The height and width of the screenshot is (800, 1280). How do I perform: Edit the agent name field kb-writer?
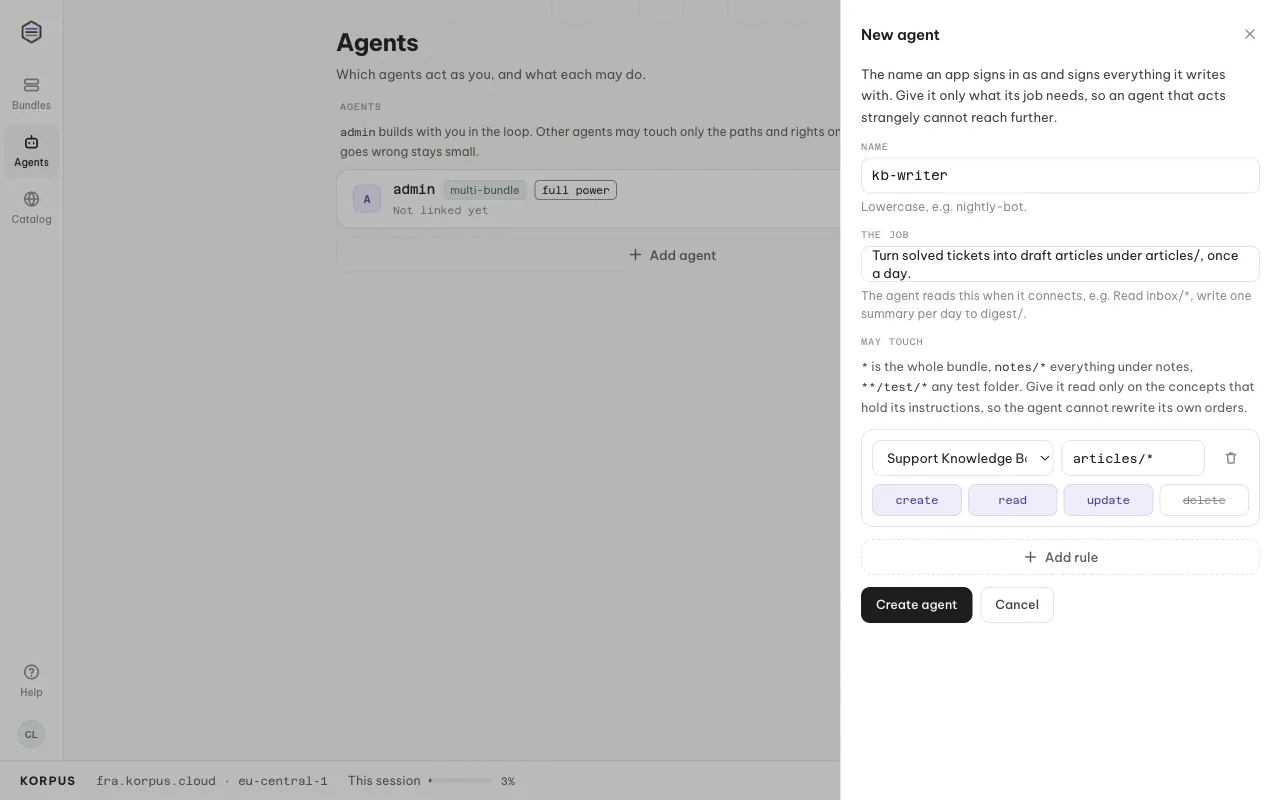coord(1060,175)
